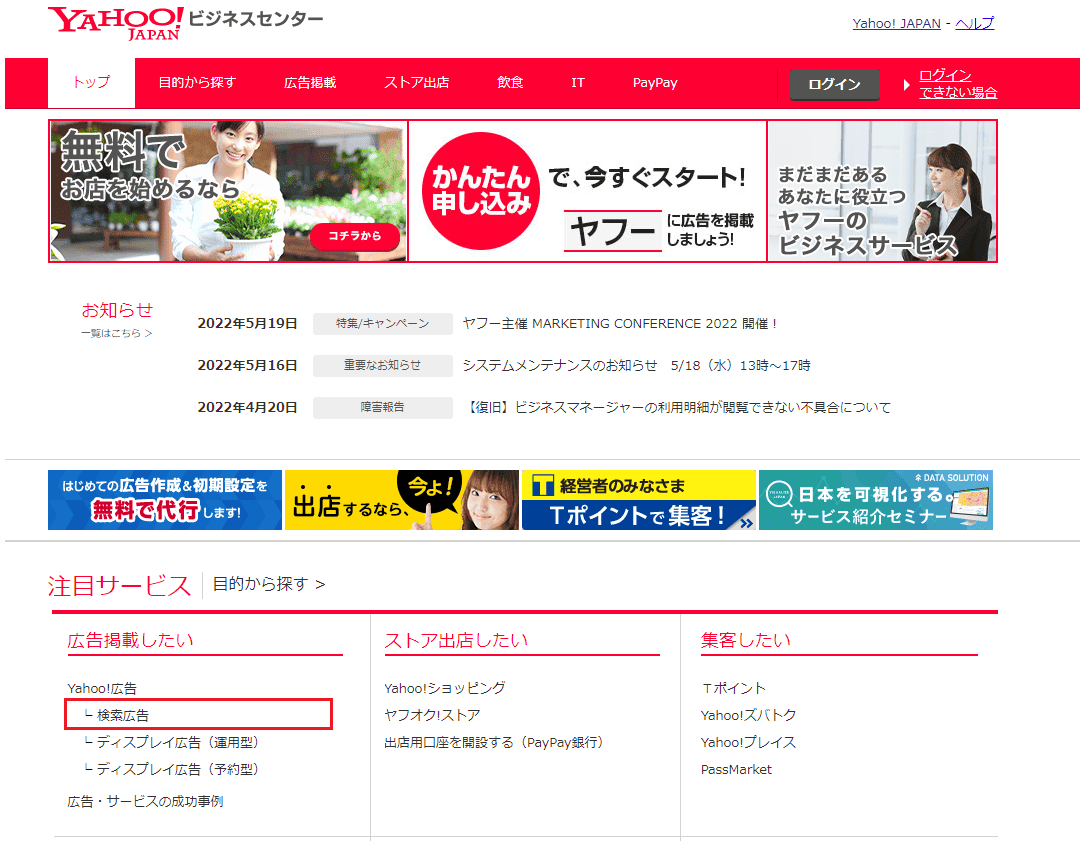Go to the ストア出店 navigation tab

click(x=416, y=83)
